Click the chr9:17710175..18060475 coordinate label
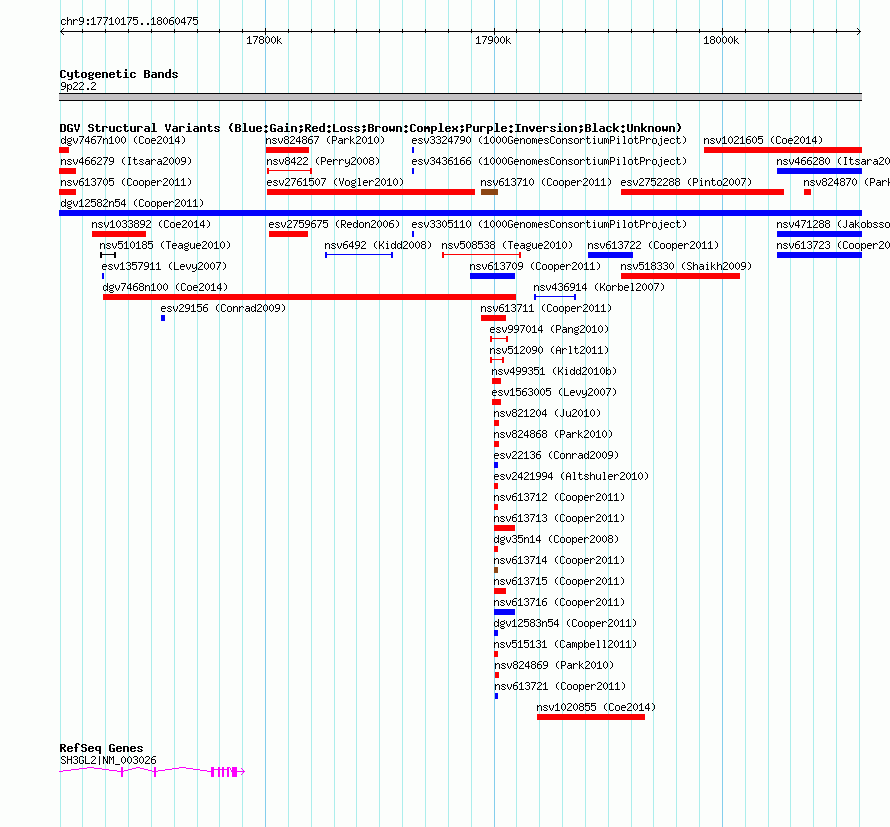 coord(129,21)
